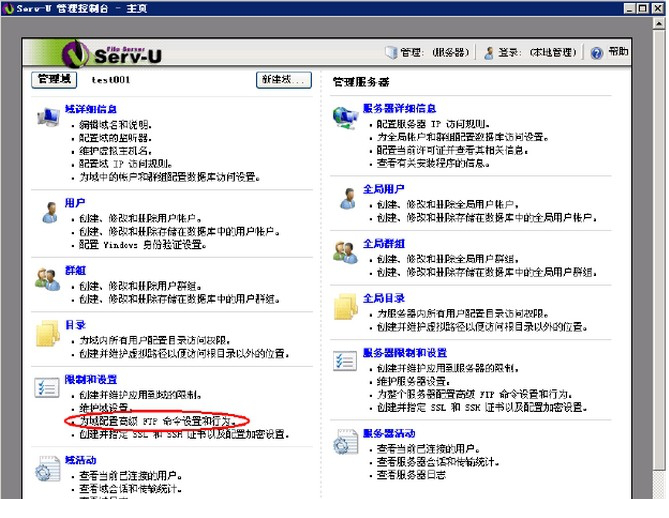Viewport: 669px width, 518px height.
Task: Click the 域活动 gear document icon
Action: tap(47, 468)
